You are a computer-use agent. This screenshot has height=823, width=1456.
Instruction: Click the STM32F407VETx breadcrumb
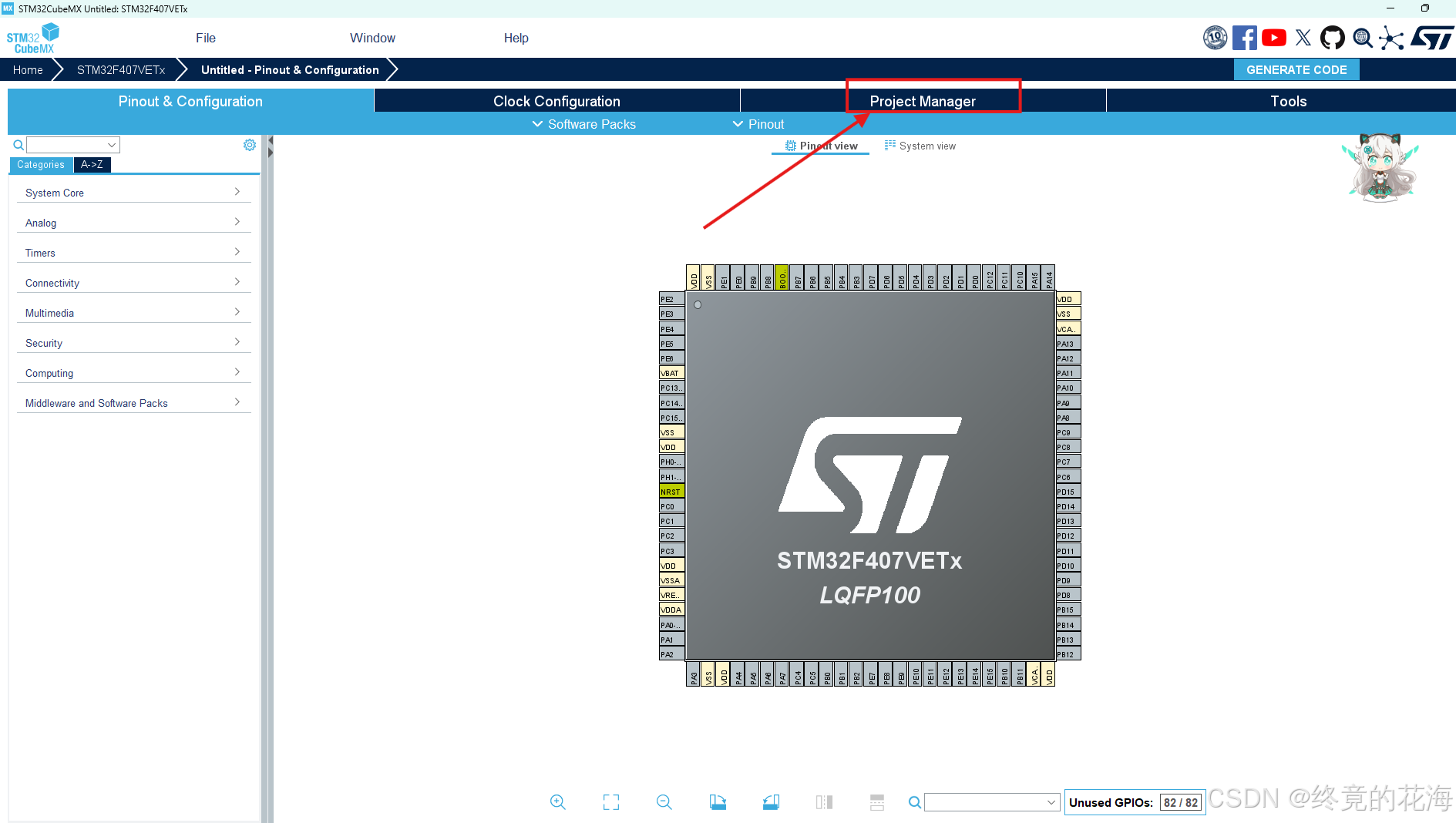[x=121, y=69]
